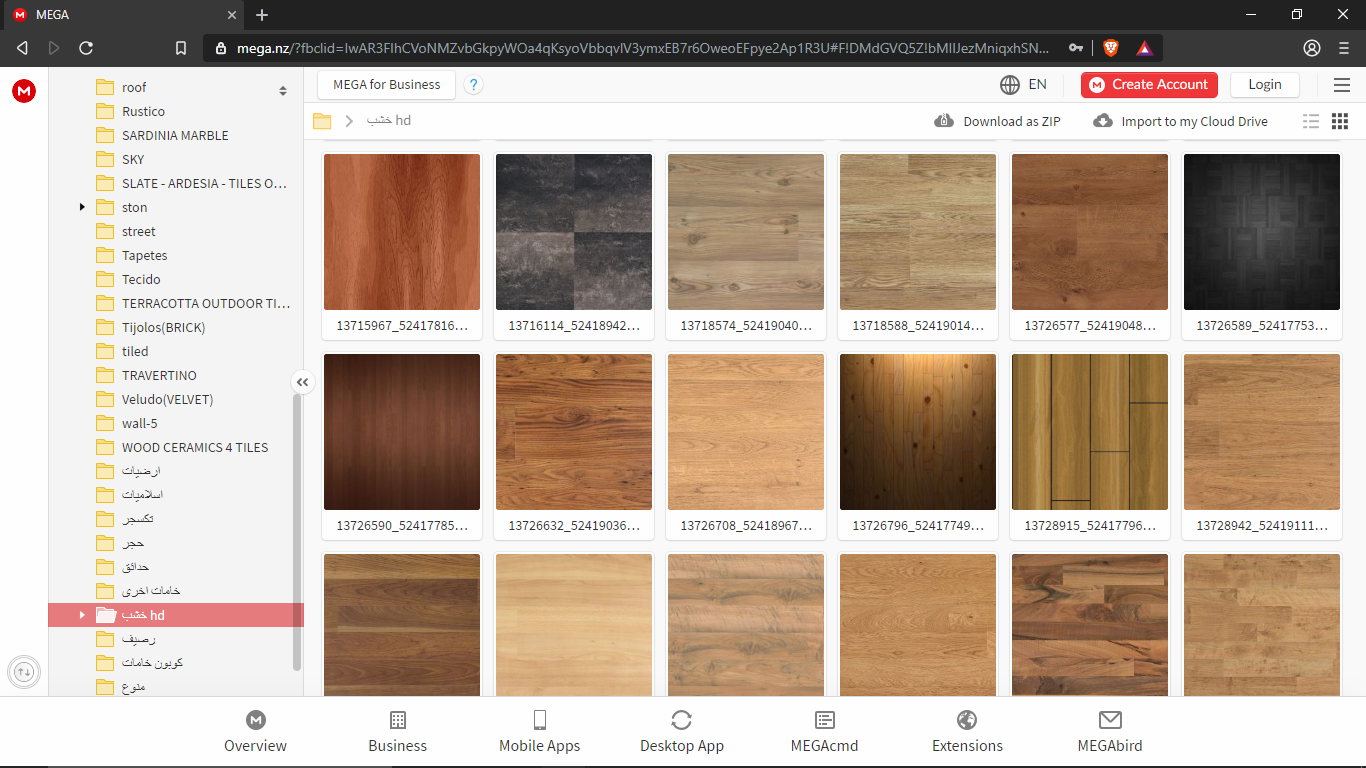
Task: Open the hamburger menu at top right
Action: tap(1341, 85)
